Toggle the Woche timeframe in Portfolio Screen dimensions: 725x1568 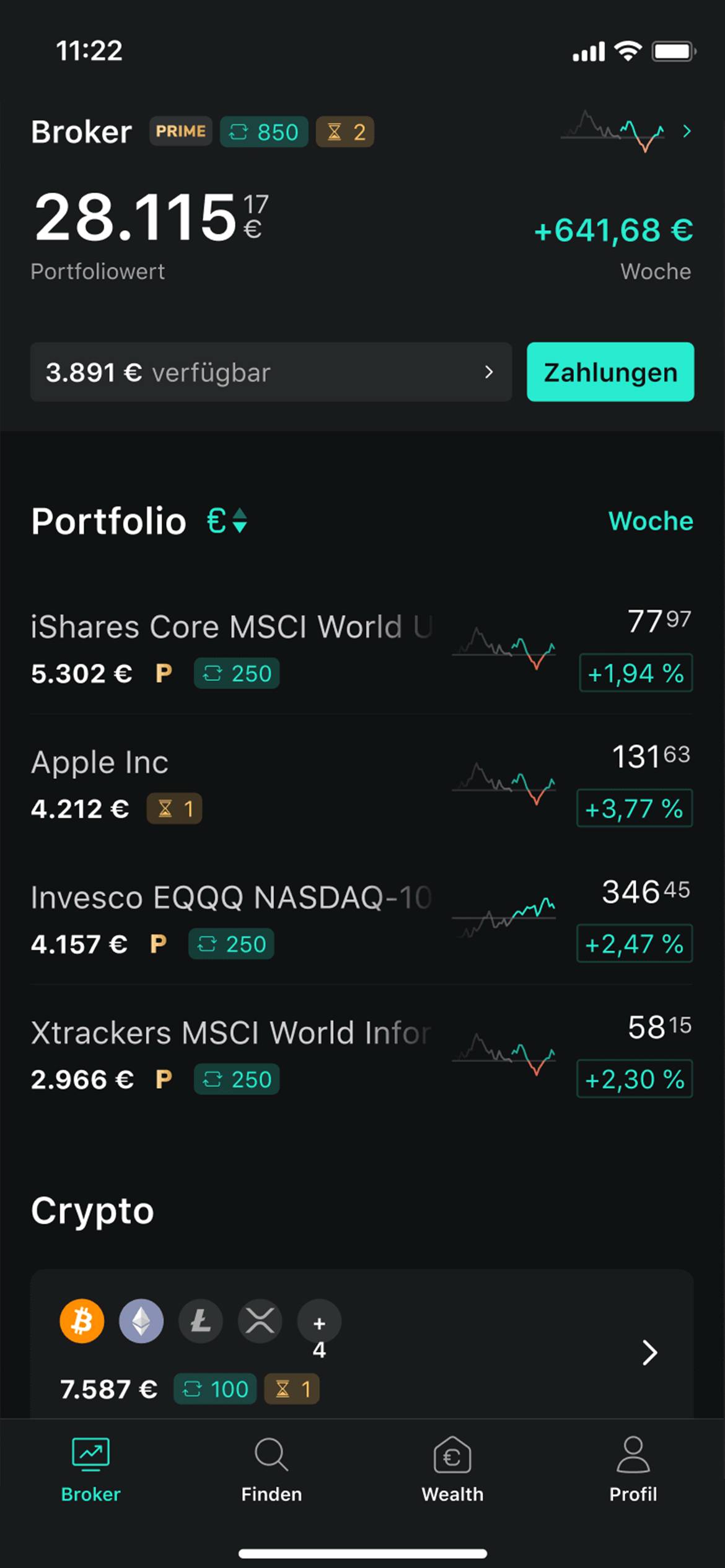(651, 521)
